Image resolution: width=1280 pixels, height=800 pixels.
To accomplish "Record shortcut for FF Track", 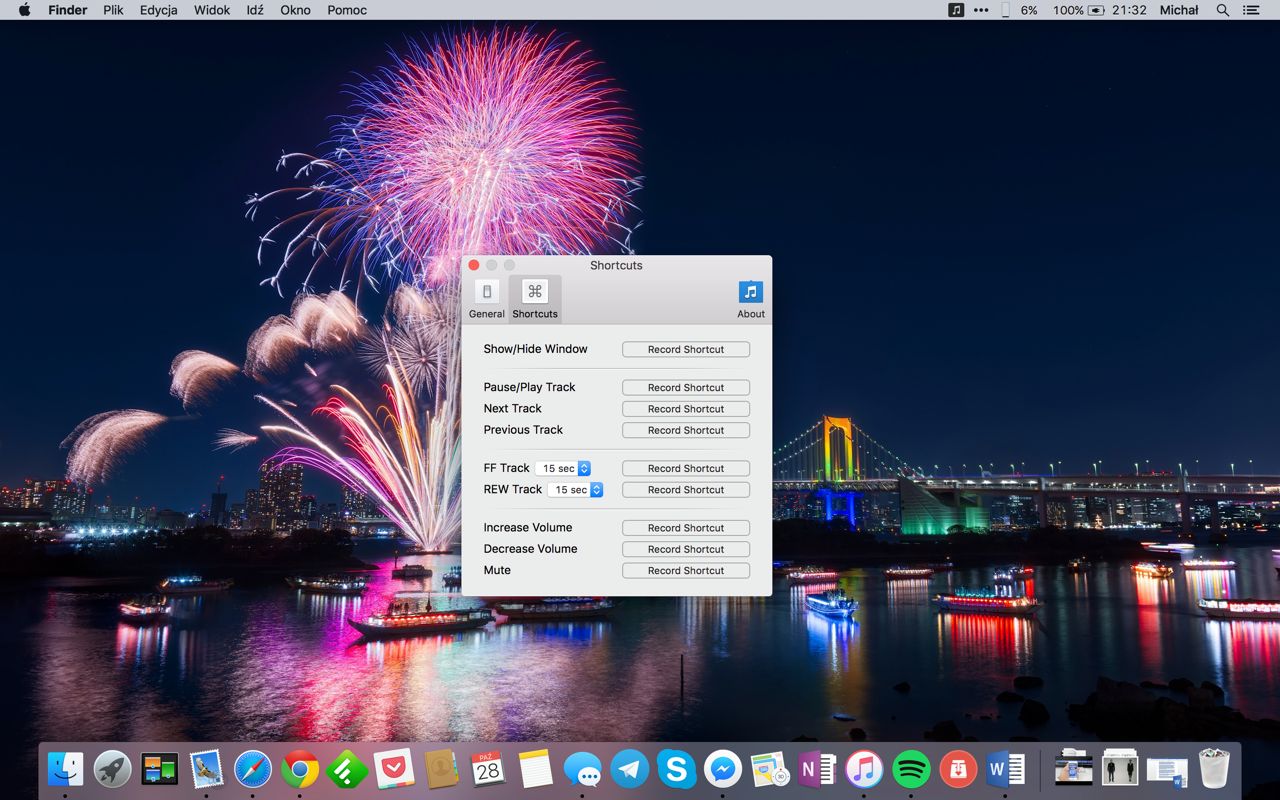I will click(686, 468).
